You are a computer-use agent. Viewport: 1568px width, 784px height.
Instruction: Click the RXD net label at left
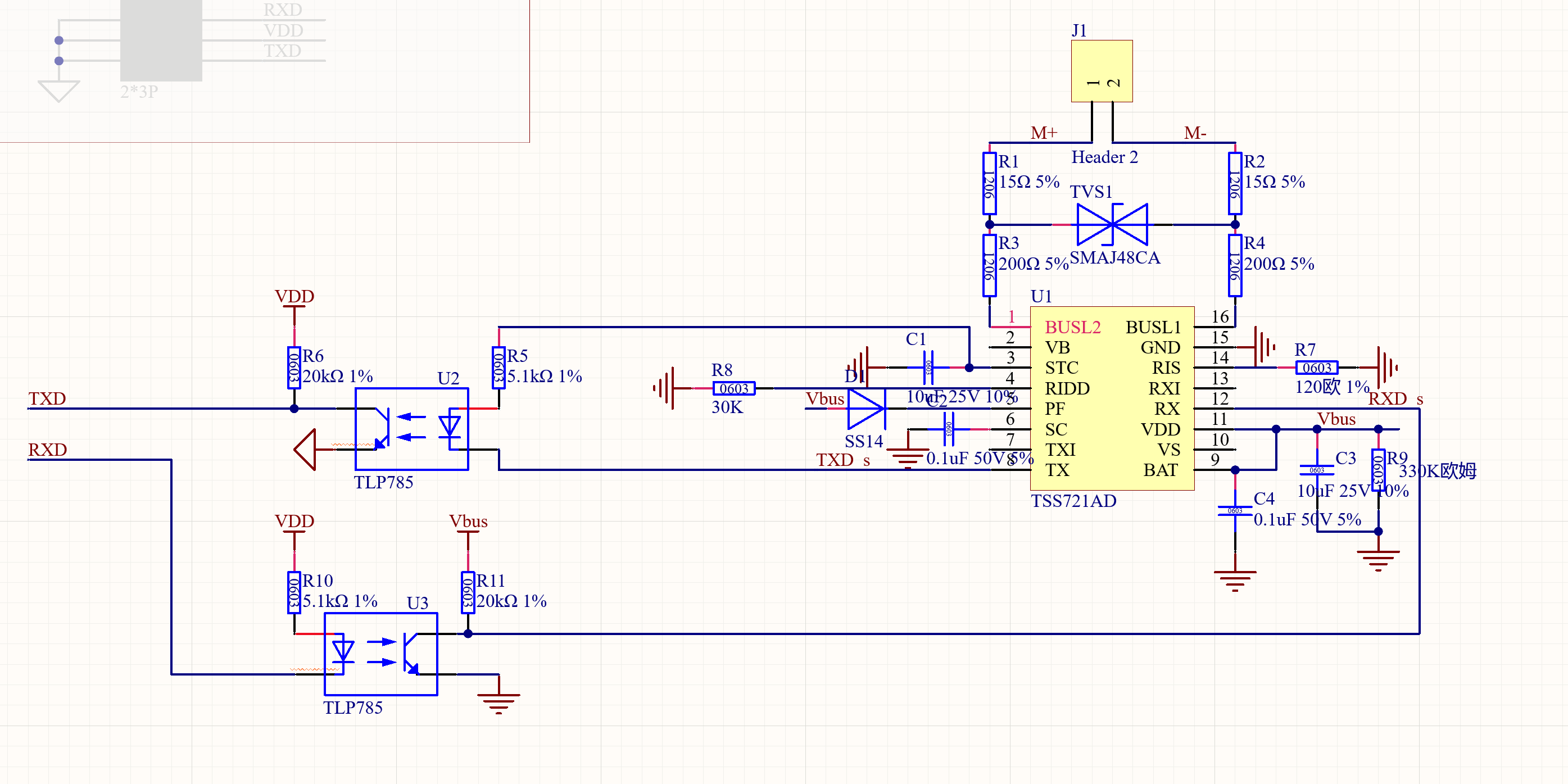tap(47, 450)
